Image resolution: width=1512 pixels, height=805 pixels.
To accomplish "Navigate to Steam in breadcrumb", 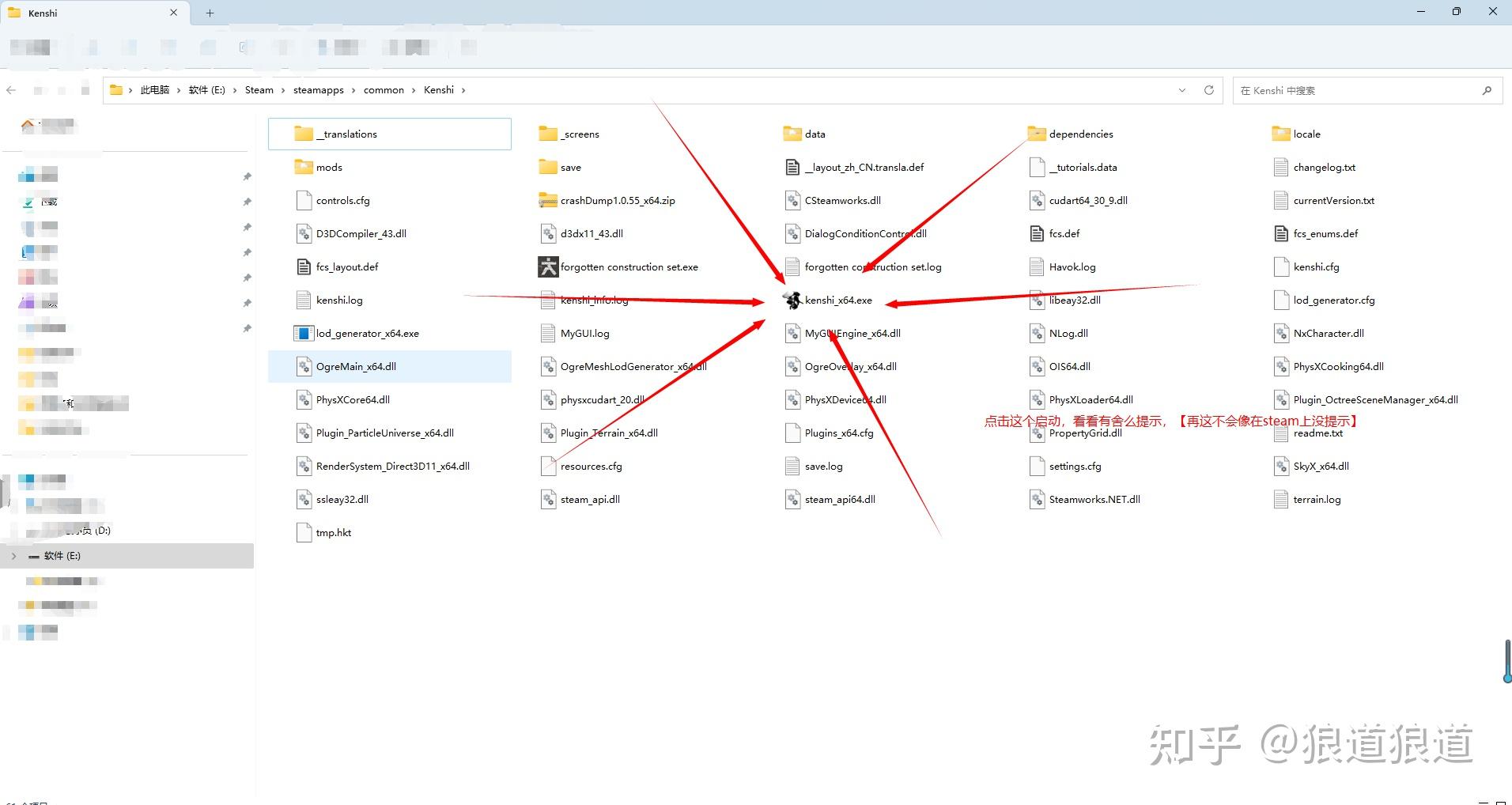I will click(x=259, y=90).
